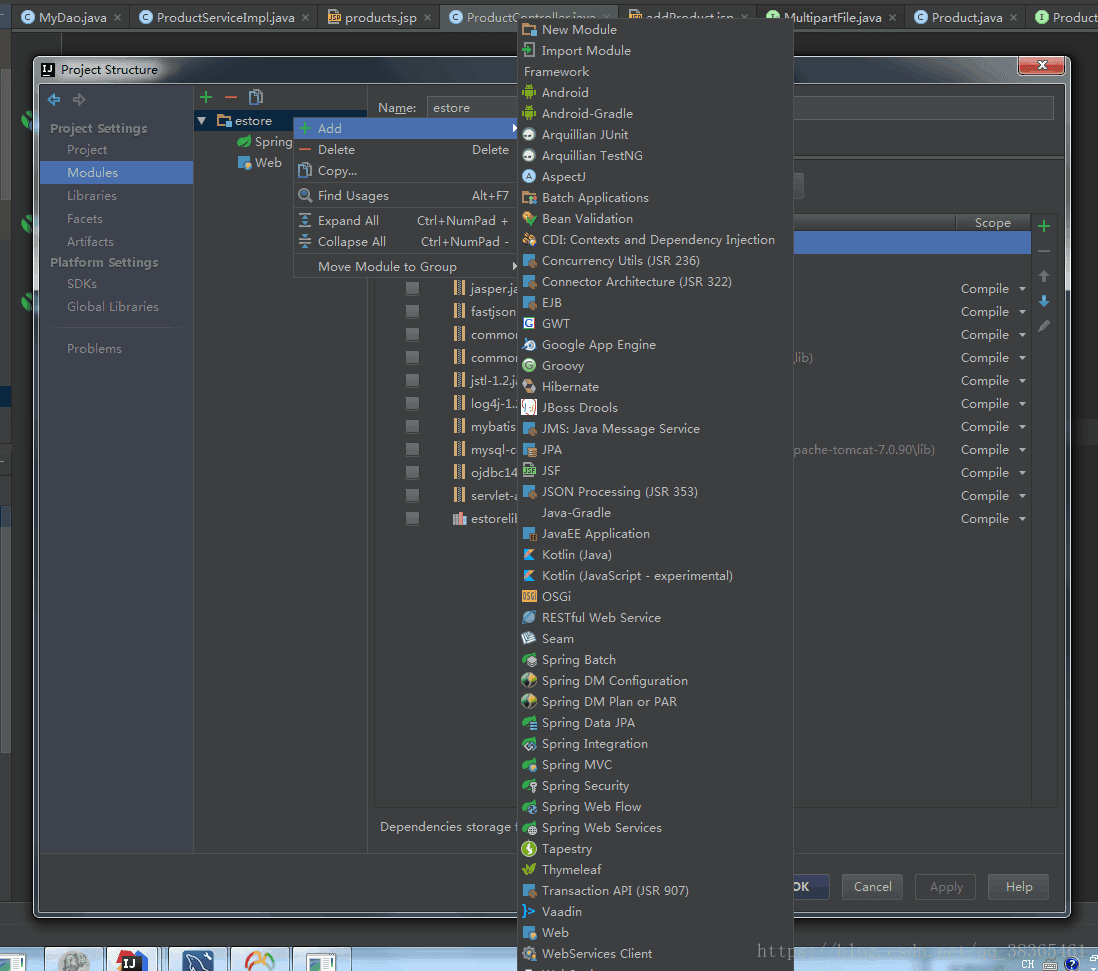Image resolution: width=1098 pixels, height=971 pixels.
Task: Click the module Name input field
Action: point(739,108)
